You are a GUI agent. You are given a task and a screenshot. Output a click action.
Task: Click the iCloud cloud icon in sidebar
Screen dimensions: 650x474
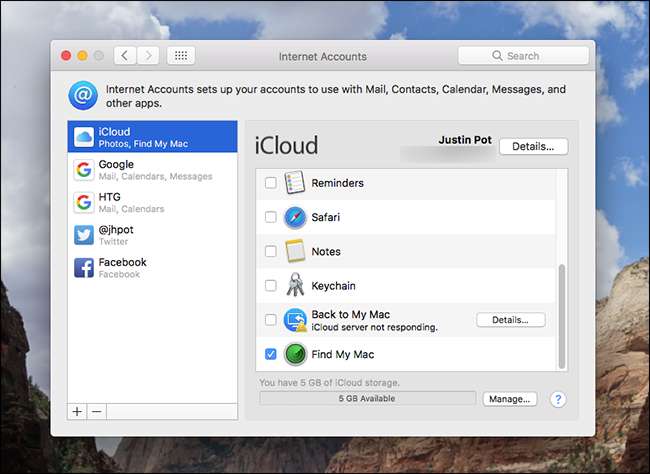point(84,137)
